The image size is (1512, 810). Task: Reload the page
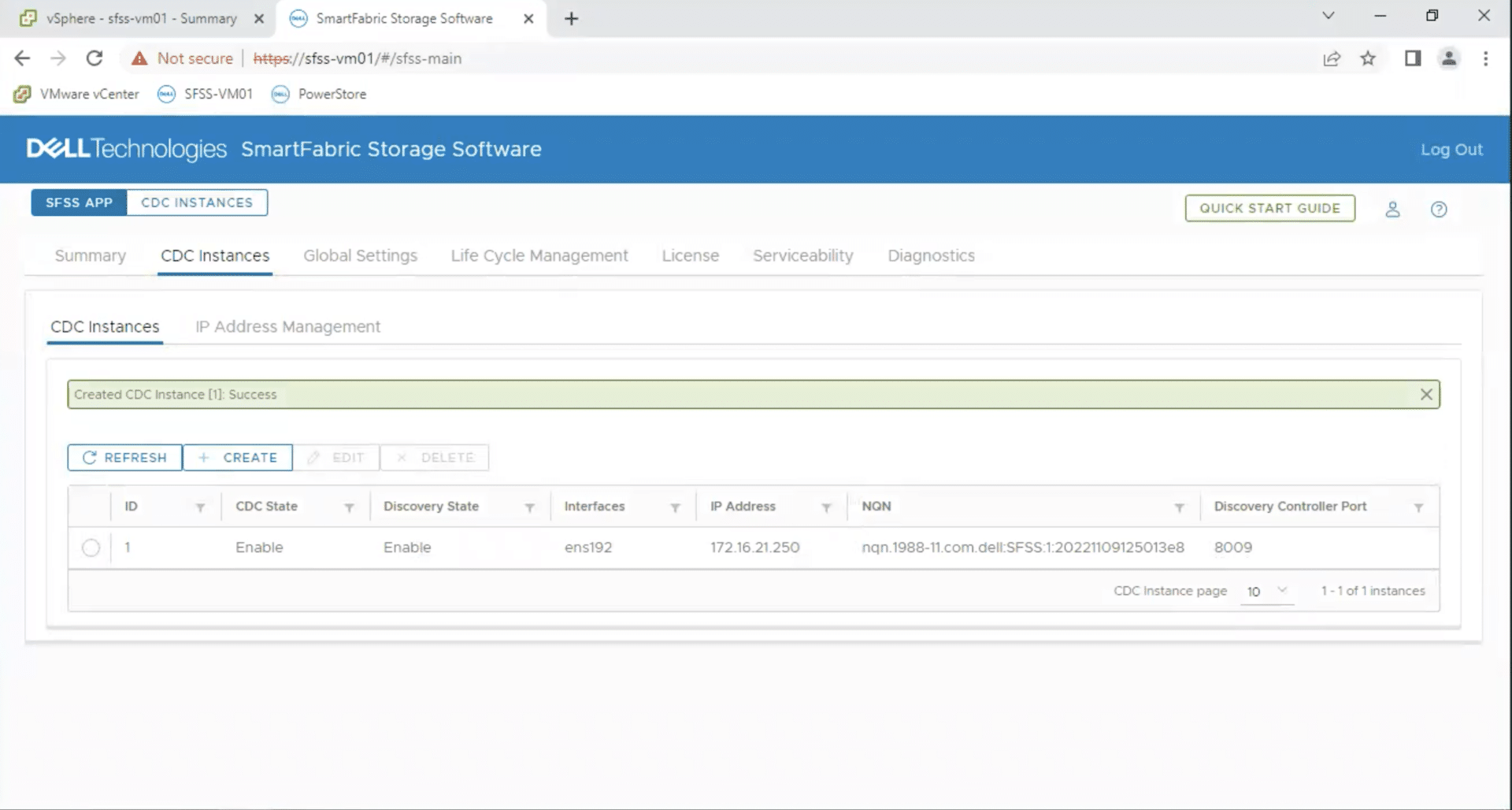point(94,58)
